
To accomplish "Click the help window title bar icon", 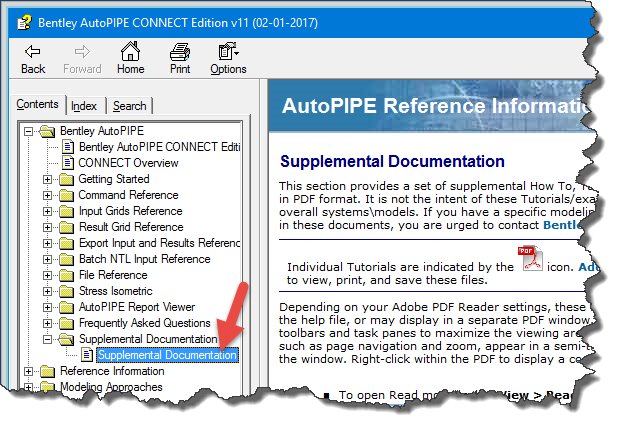I will (24, 22).
